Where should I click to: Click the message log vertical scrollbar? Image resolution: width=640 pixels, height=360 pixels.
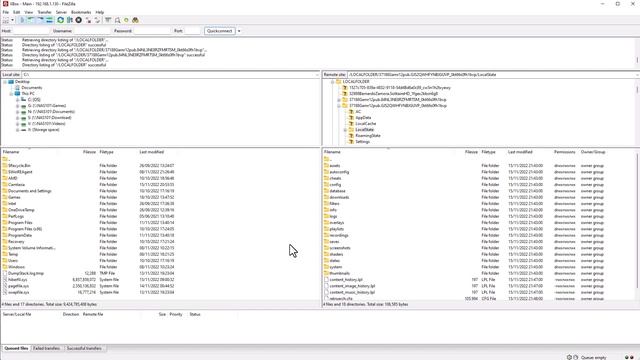(x=637, y=53)
